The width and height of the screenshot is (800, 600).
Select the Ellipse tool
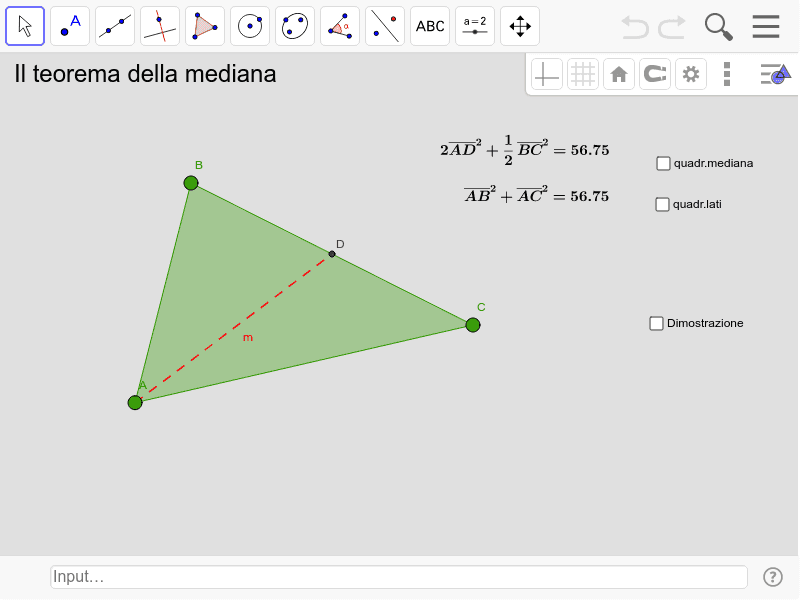pyautogui.click(x=295, y=26)
